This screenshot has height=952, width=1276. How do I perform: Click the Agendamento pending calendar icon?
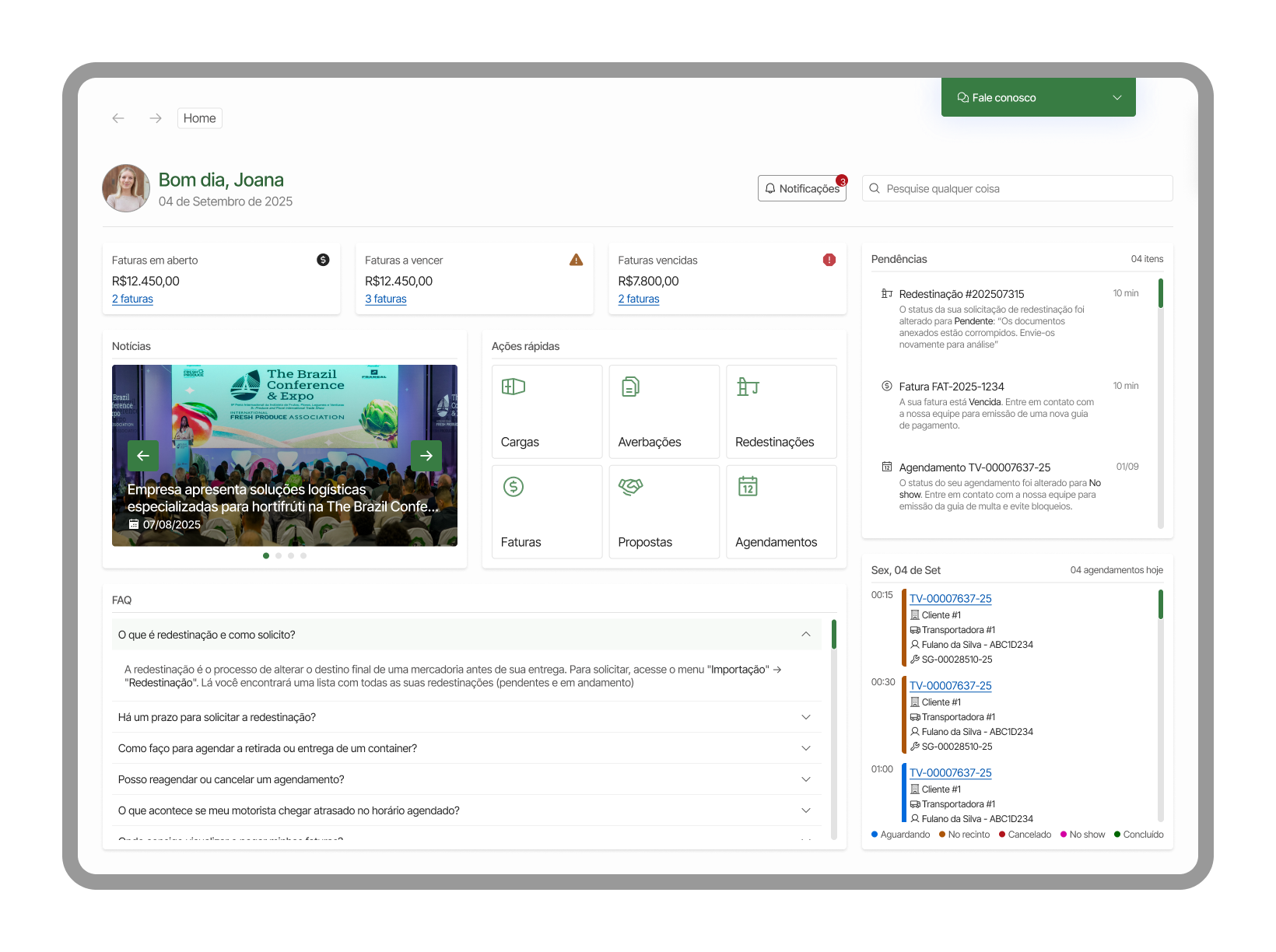[x=887, y=467]
